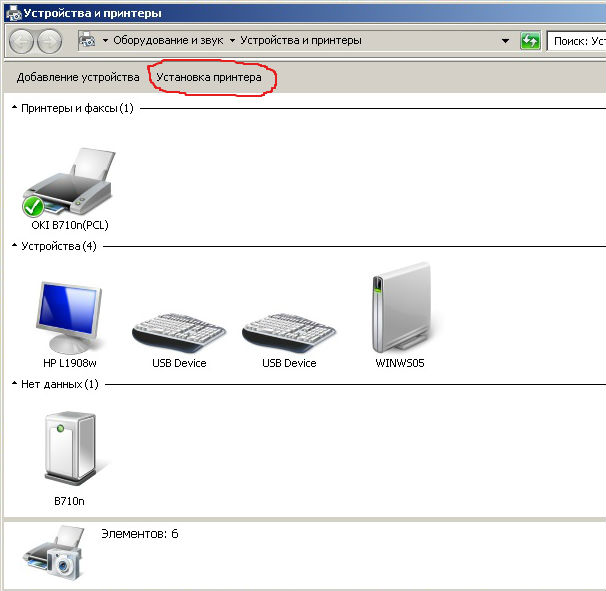This screenshot has width=606, height=591.
Task: Focus the Поиск search field
Action: [x=578, y=41]
